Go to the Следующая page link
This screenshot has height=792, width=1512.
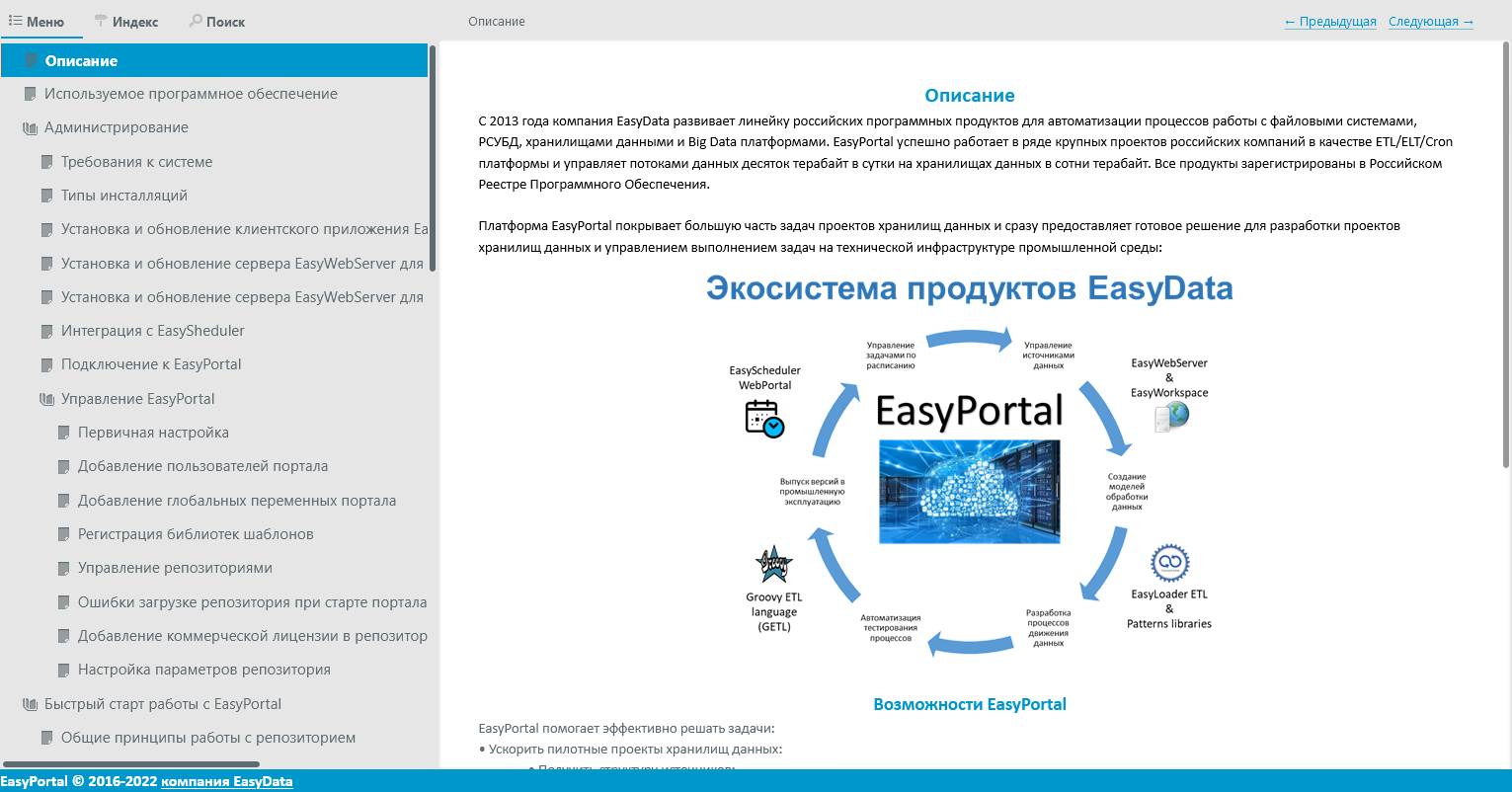(x=1431, y=22)
